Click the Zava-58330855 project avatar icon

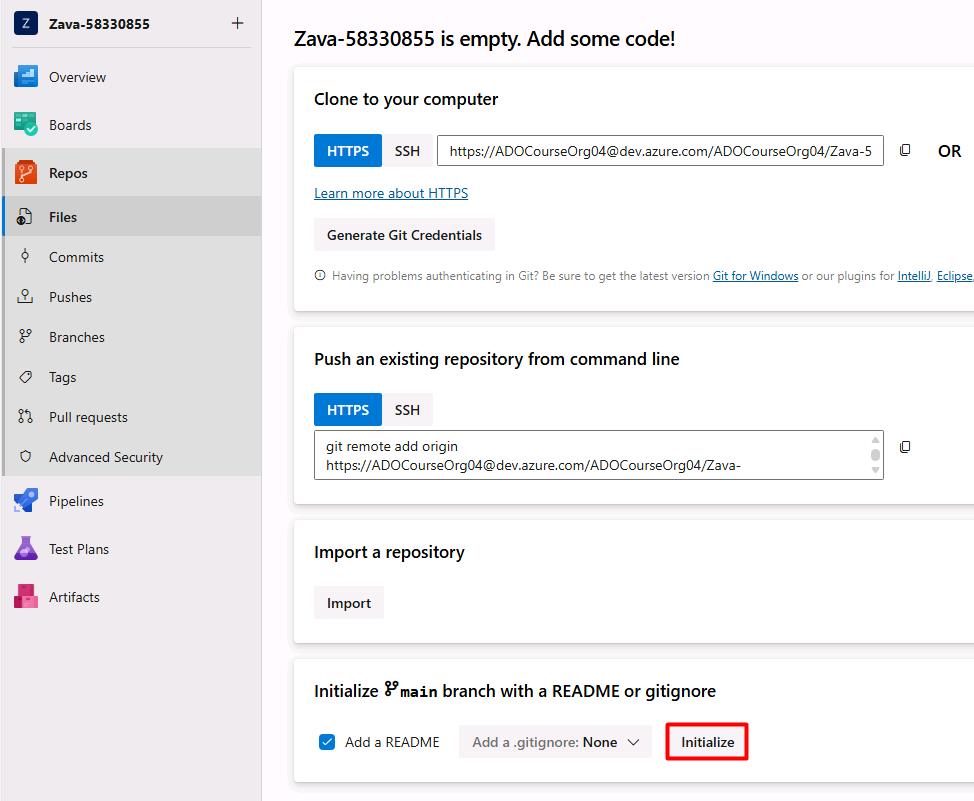pos(25,24)
